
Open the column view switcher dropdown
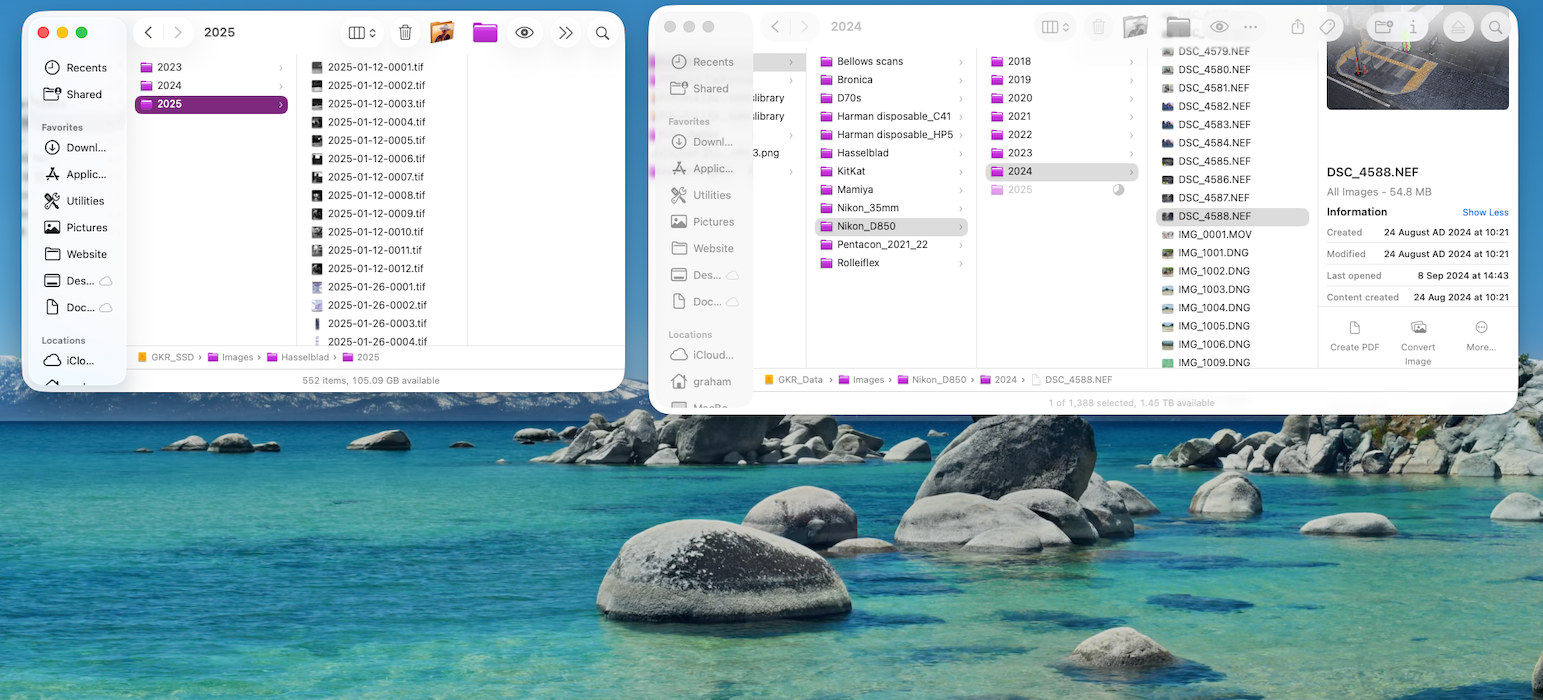pos(360,32)
